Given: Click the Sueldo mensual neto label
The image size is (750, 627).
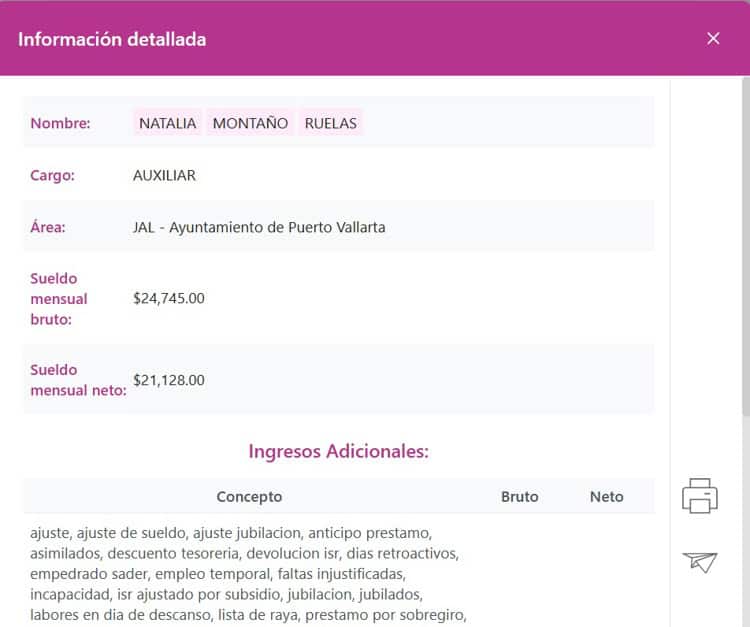Looking at the screenshot, I should pyautogui.click(x=77, y=380).
